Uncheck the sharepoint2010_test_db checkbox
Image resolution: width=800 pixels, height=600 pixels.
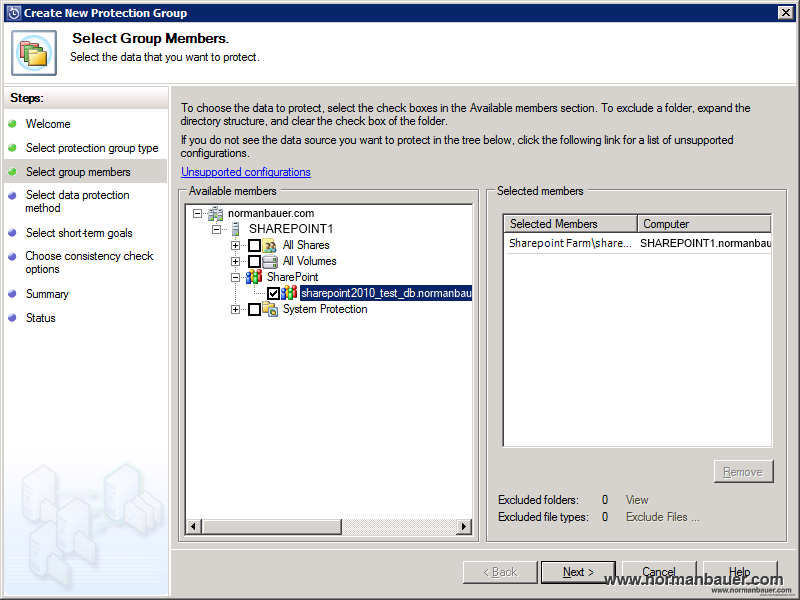pos(273,293)
